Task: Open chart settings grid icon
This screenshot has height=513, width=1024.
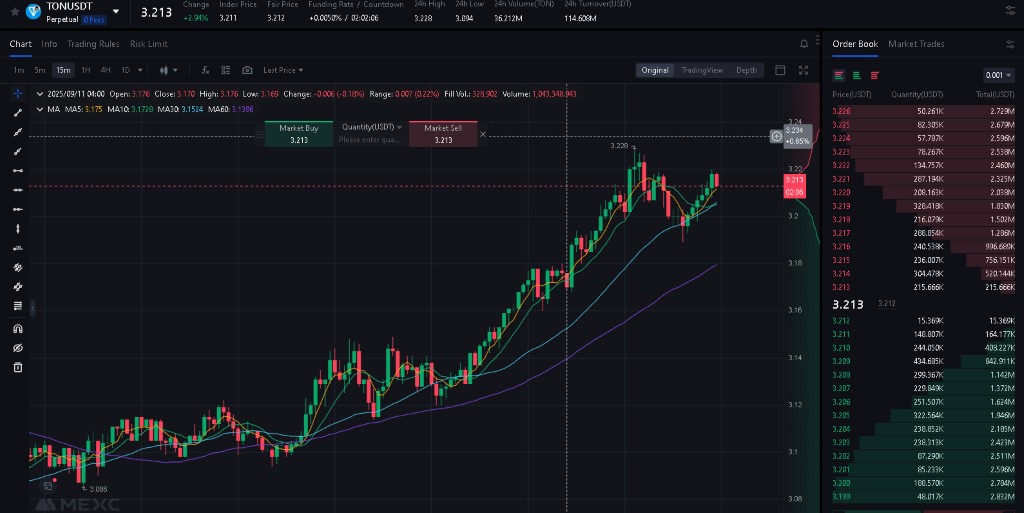Action: [x=225, y=70]
